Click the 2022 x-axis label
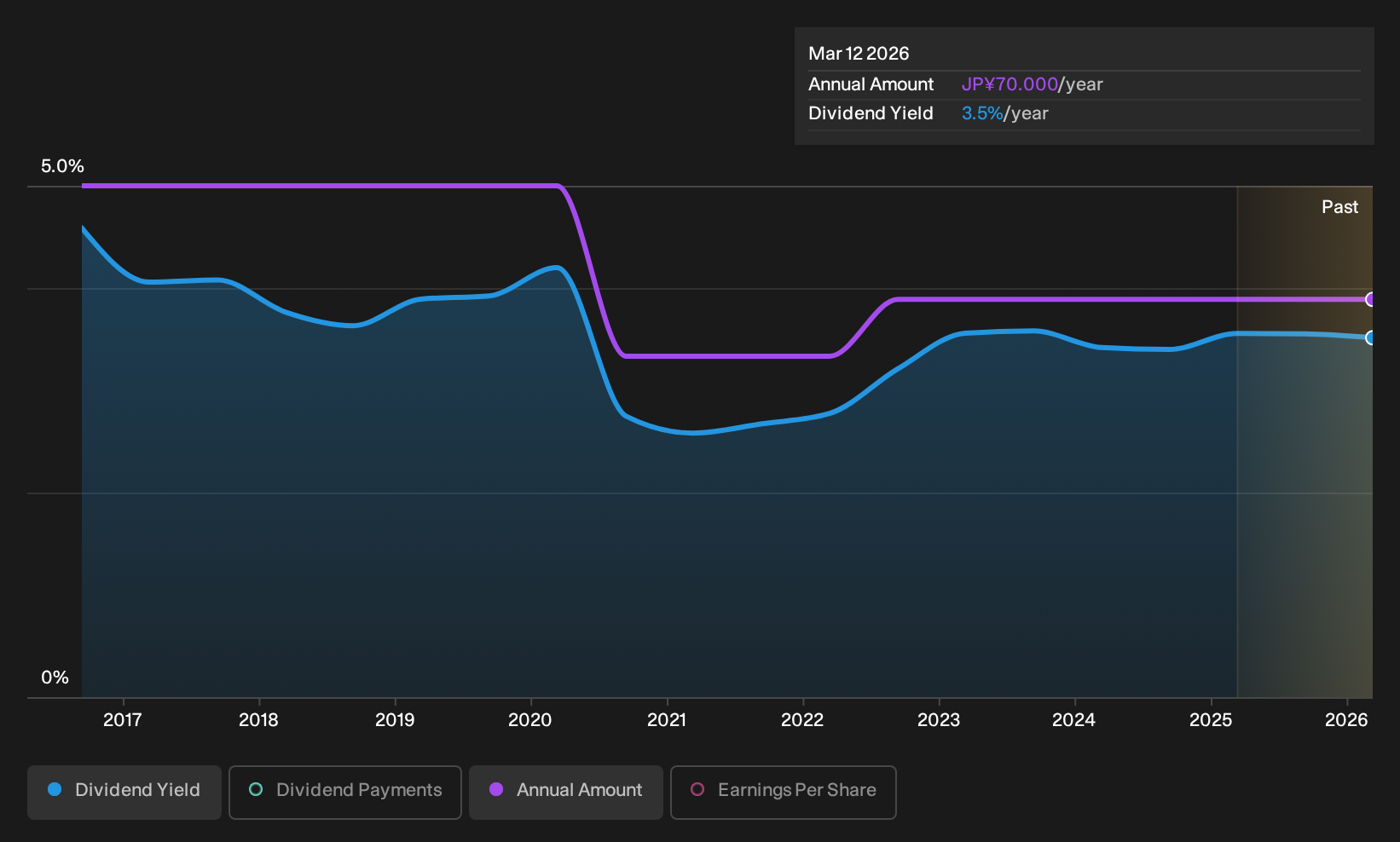This screenshot has width=1400, height=842. click(802, 720)
